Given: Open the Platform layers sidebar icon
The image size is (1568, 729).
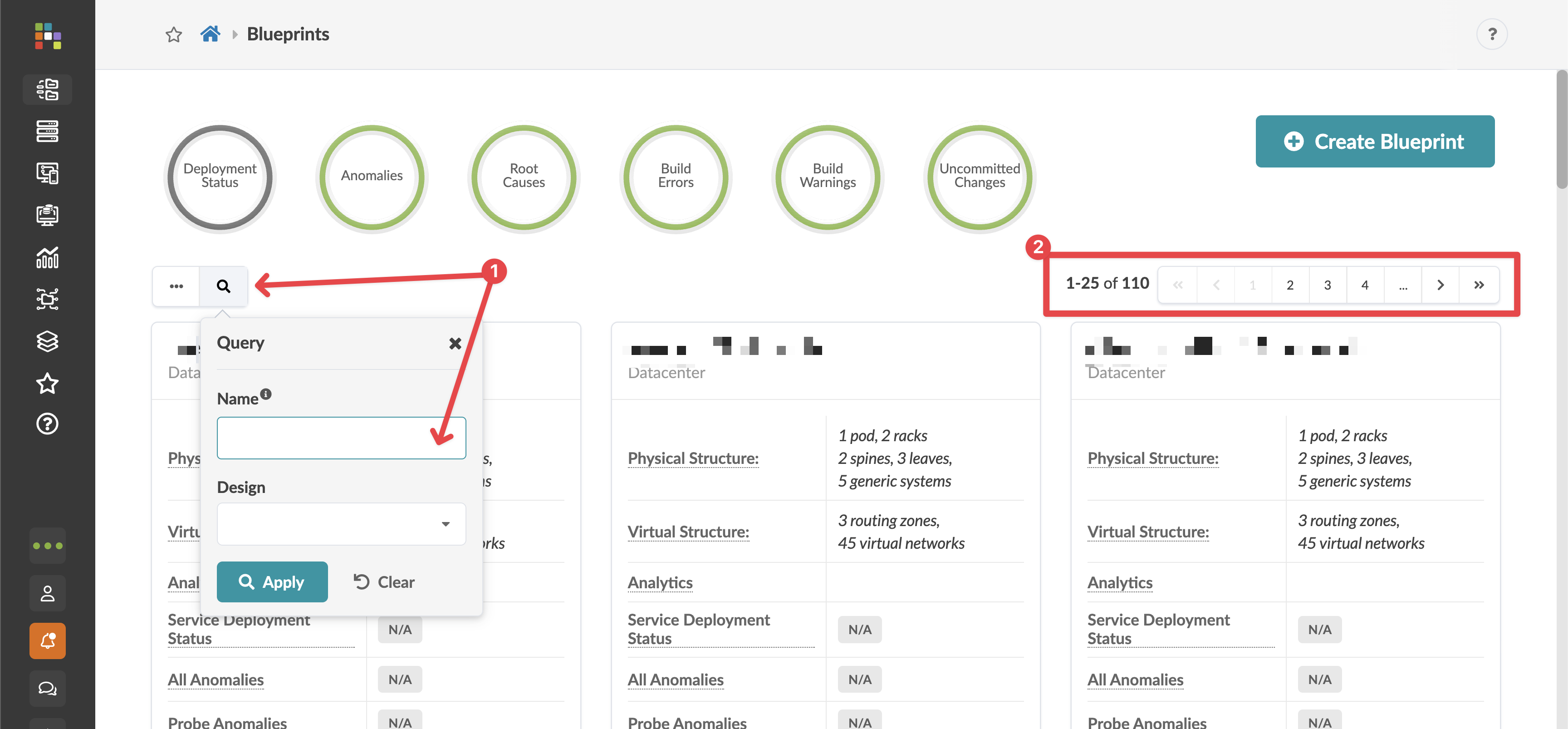Looking at the screenshot, I should click(x=48, y=341).
